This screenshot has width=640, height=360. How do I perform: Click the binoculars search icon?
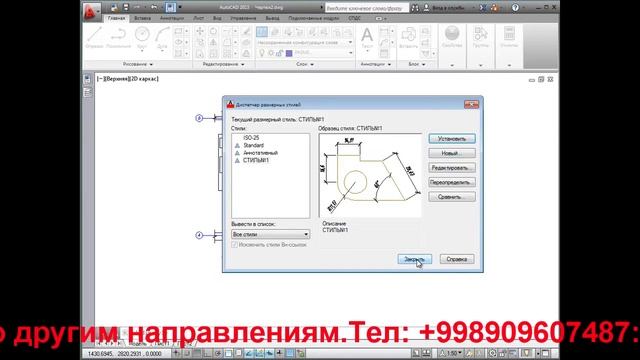415,8
